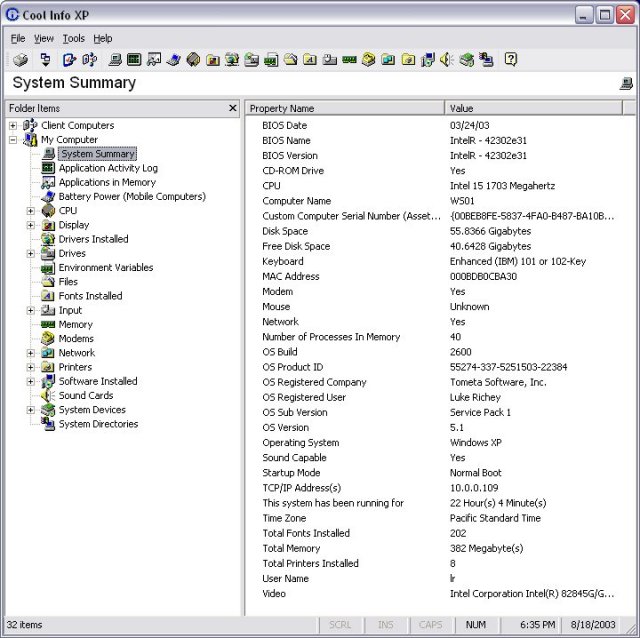The height and width of the screenshot is (638, 640).
Task: Click the NUM indicator in status bar
Action: [x=476, y=625]
